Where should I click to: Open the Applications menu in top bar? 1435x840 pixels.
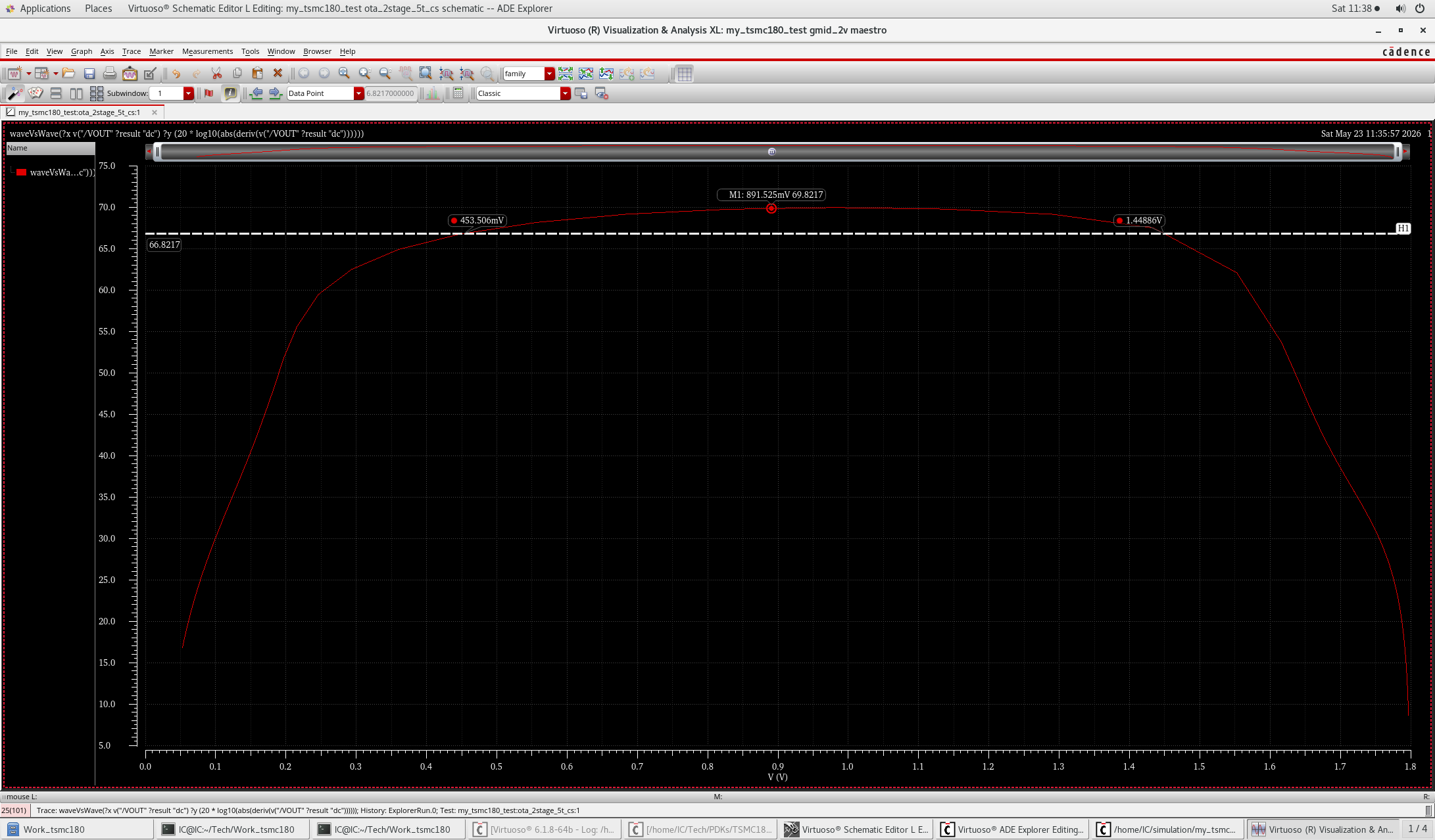(45, 9)
